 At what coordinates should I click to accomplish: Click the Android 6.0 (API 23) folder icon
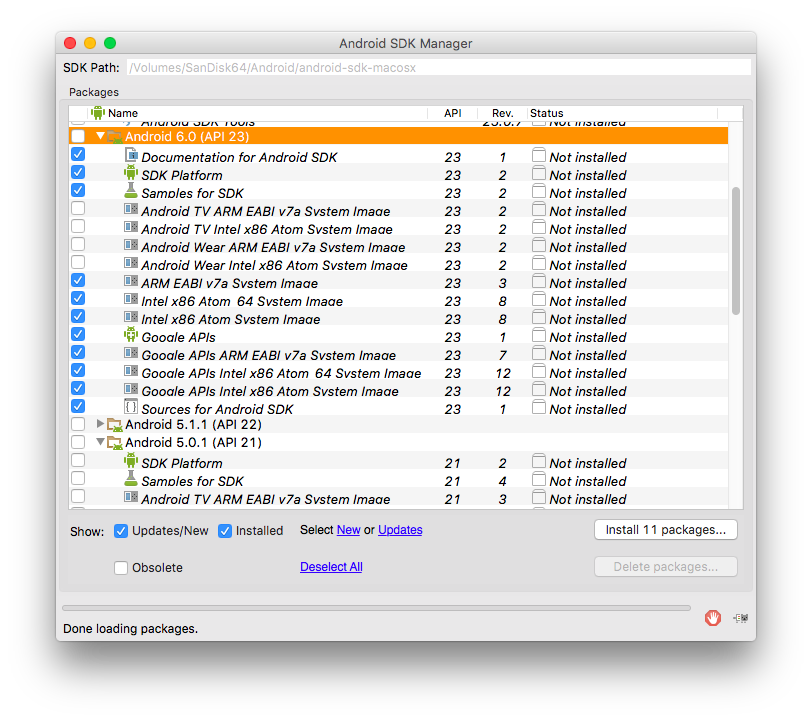pyautogui.click(x=114, y=137)
